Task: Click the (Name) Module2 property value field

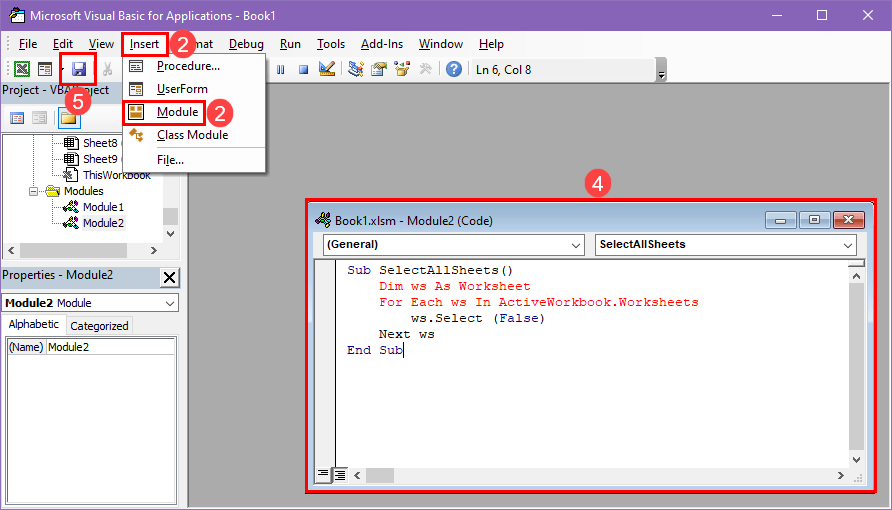Action: pyautogui.click(x=110, y=347)
